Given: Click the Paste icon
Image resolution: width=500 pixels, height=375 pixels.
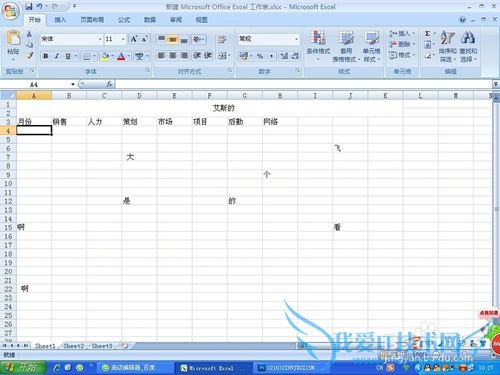Looking at the screenshot, I should pyautogui.click(x=13, y=38).
